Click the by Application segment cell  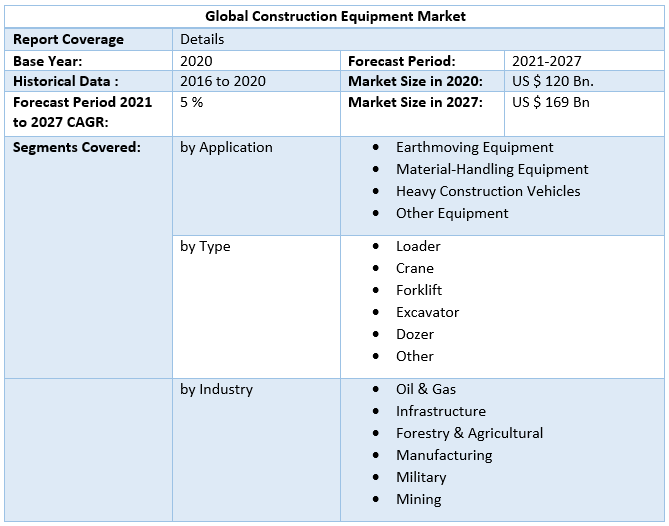pyautogui.click(x=226, y=147)
